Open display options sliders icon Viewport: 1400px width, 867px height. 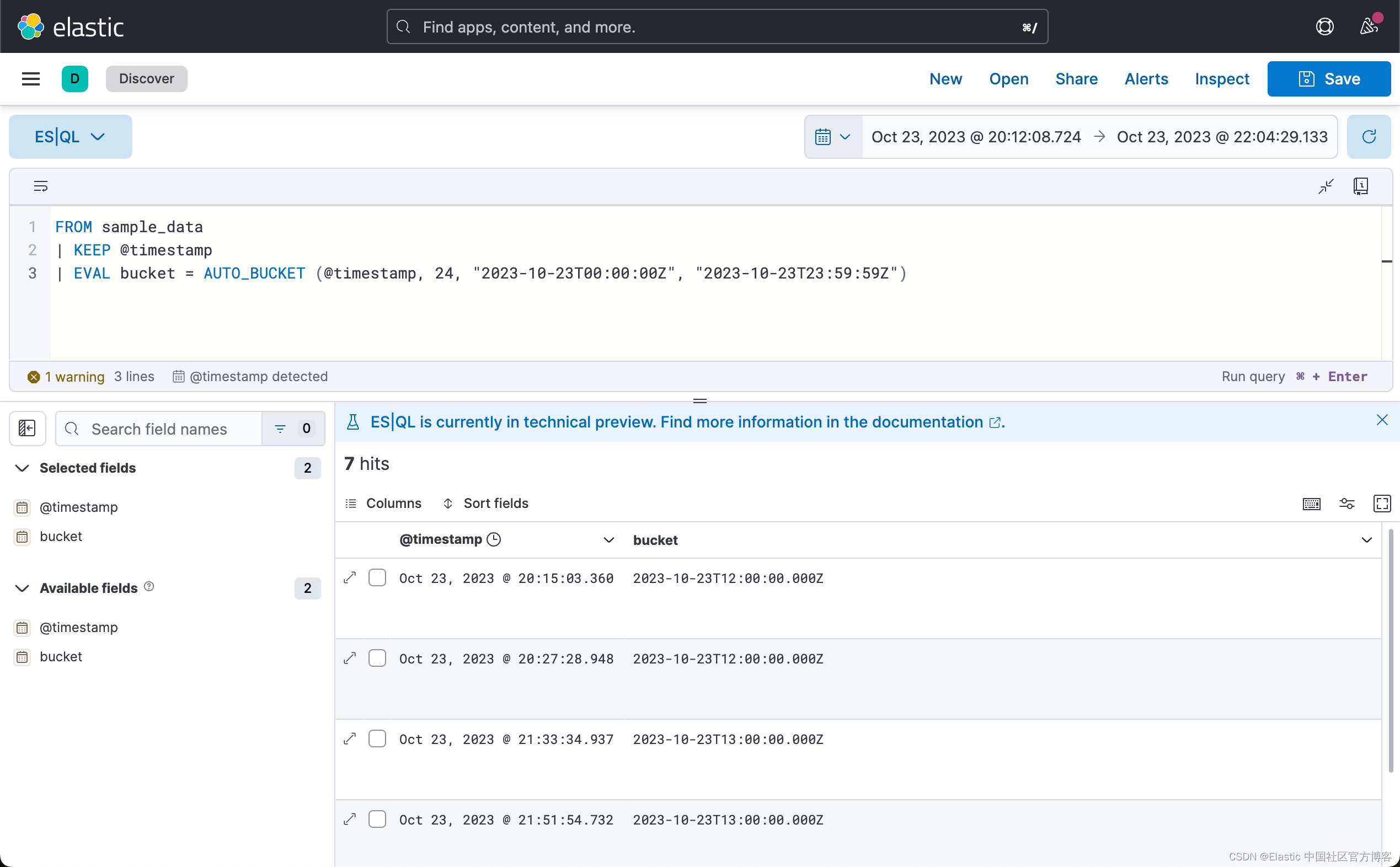point(1346,504)
